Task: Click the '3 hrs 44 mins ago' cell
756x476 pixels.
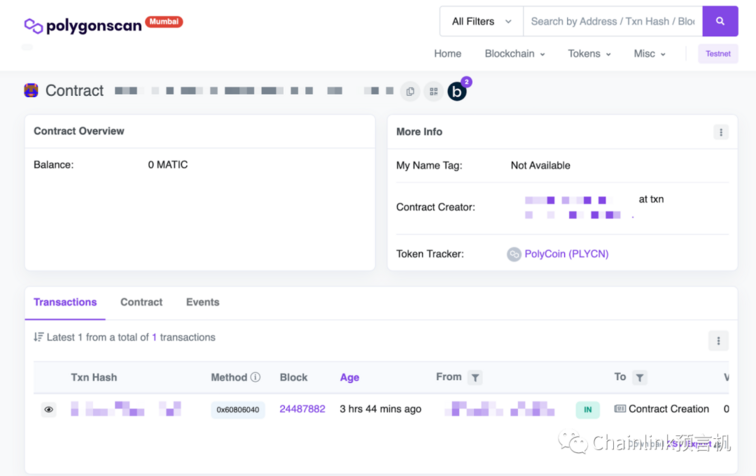Action: pos(380,409)
